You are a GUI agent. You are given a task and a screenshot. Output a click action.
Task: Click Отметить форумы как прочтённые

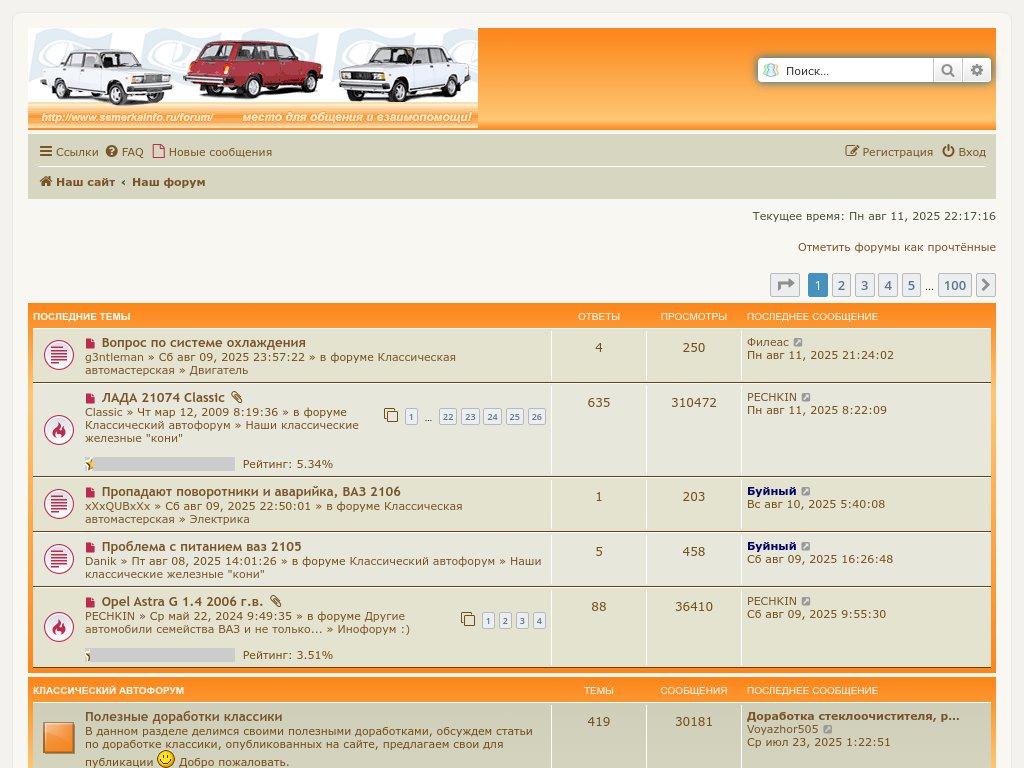pos(896,247)
